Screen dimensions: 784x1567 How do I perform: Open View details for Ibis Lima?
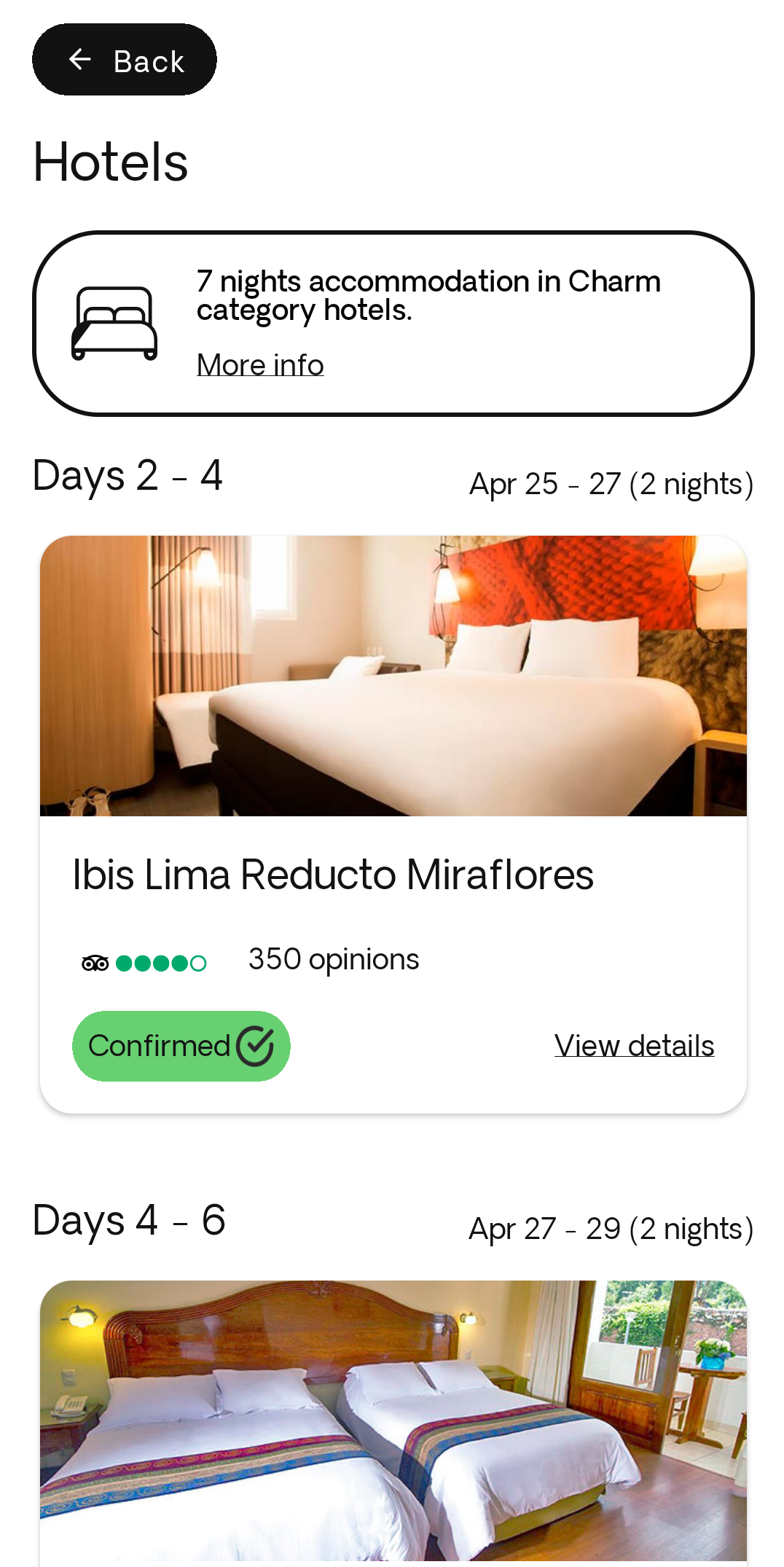(x=634, y=1046)
